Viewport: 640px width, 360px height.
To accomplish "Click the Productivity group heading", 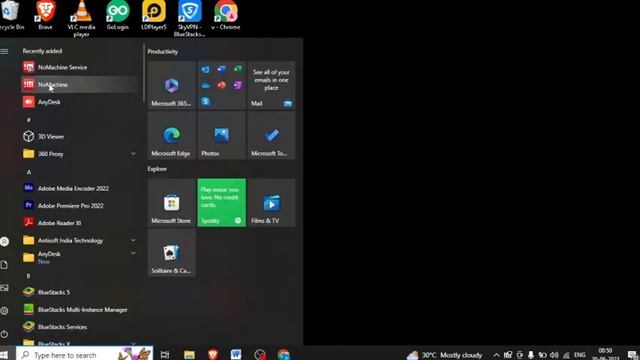I will click(162, 51).
